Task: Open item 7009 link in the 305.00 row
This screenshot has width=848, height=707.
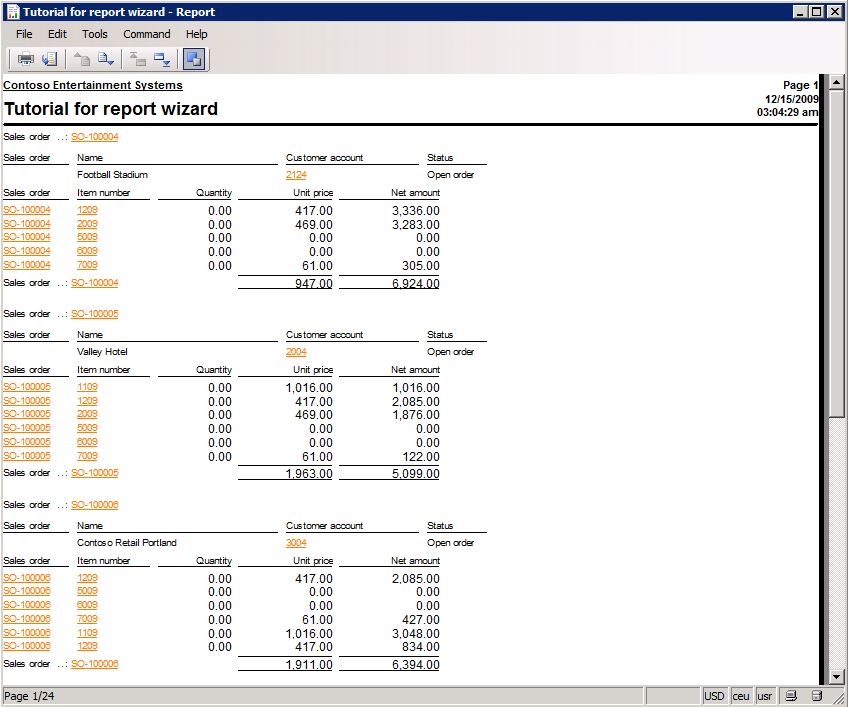Action: point(87,265)
